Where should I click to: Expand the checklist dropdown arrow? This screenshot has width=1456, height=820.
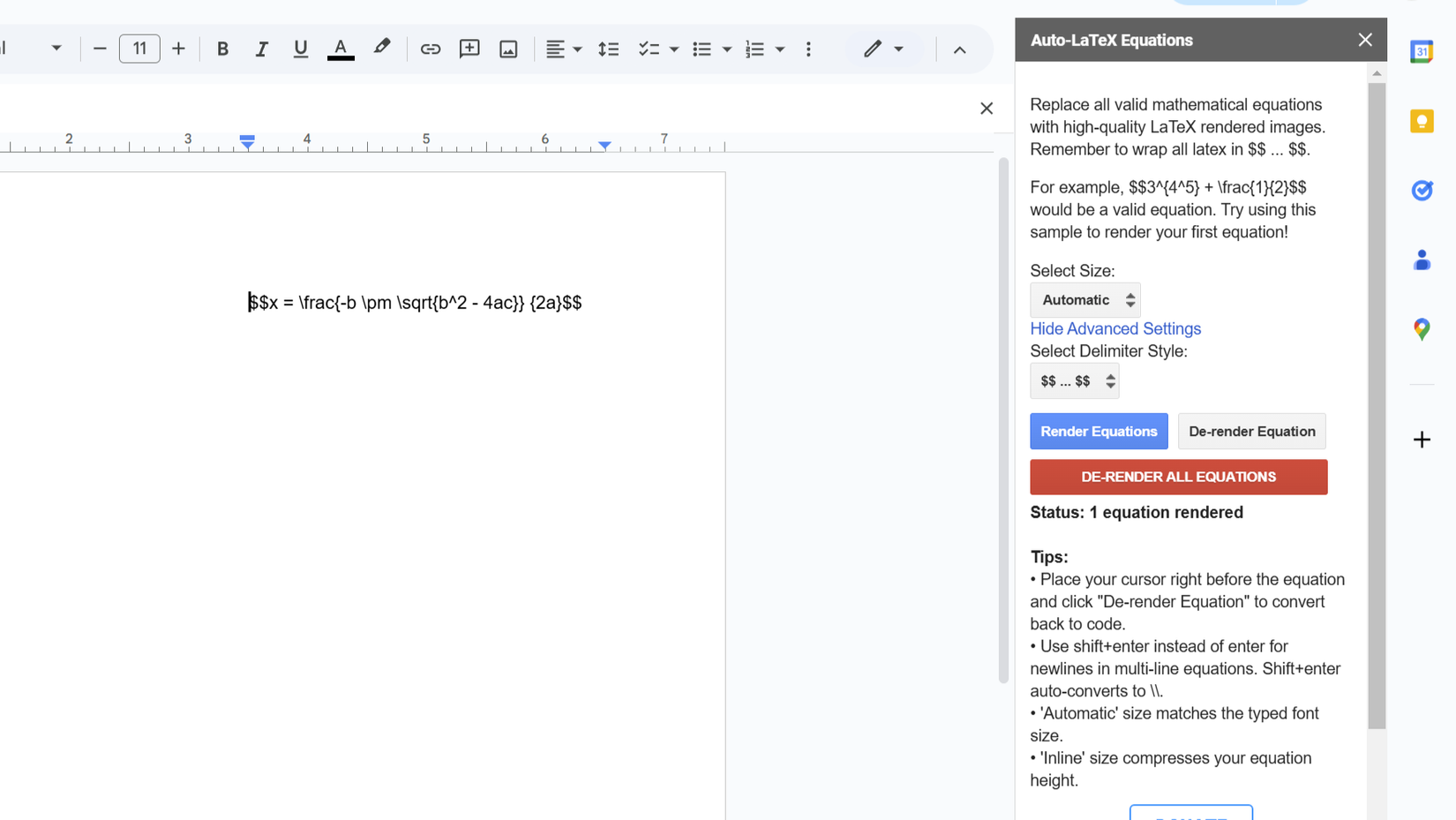coord(674,49)
